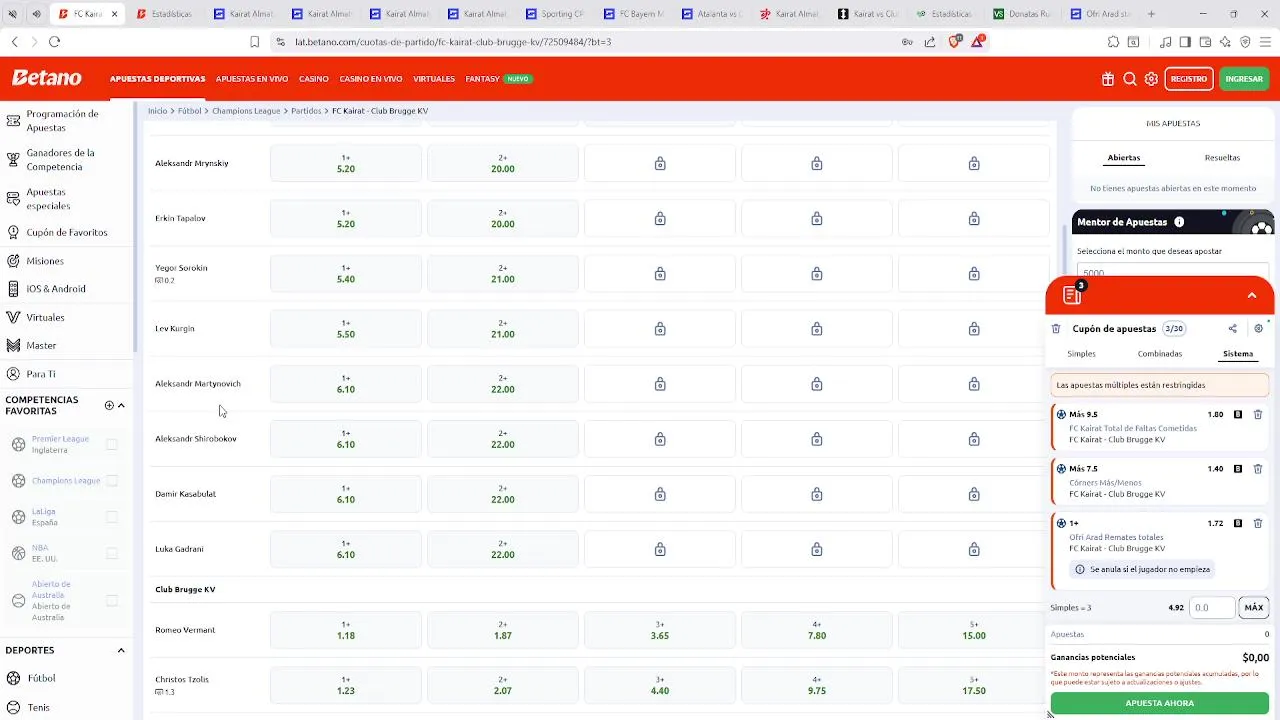1280x720 pixels.
Task: Tick the Abierto de Australia checkbox
Action: tap(112, 601)
